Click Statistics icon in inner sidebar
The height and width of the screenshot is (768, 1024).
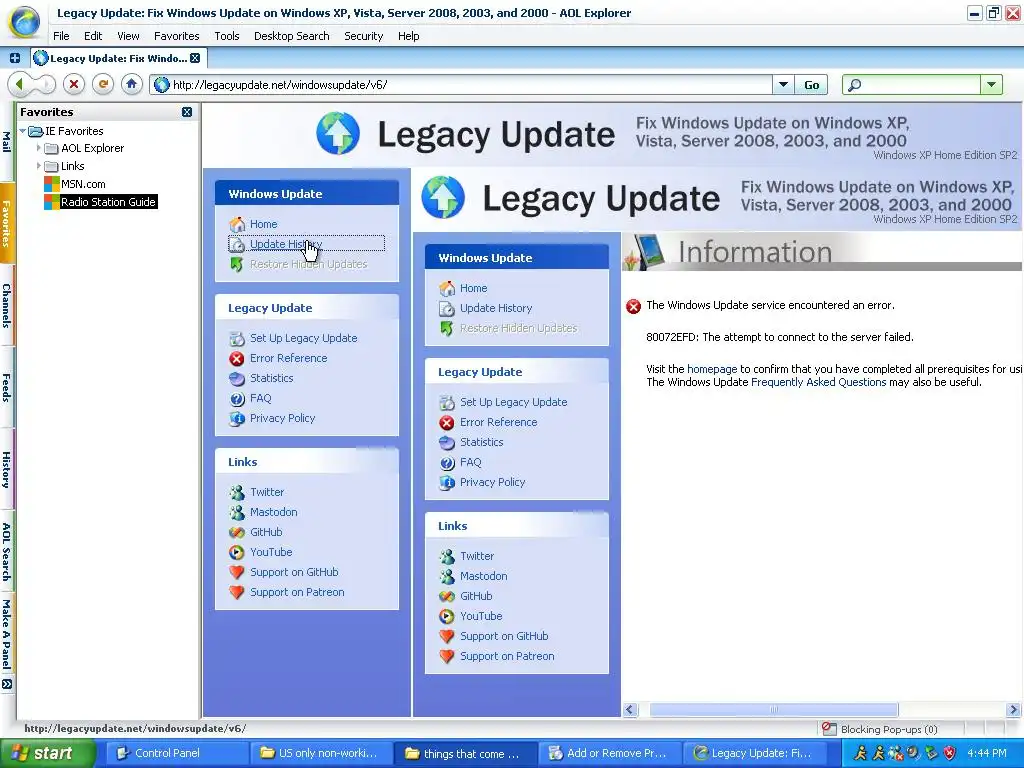(x=447, y=443)
